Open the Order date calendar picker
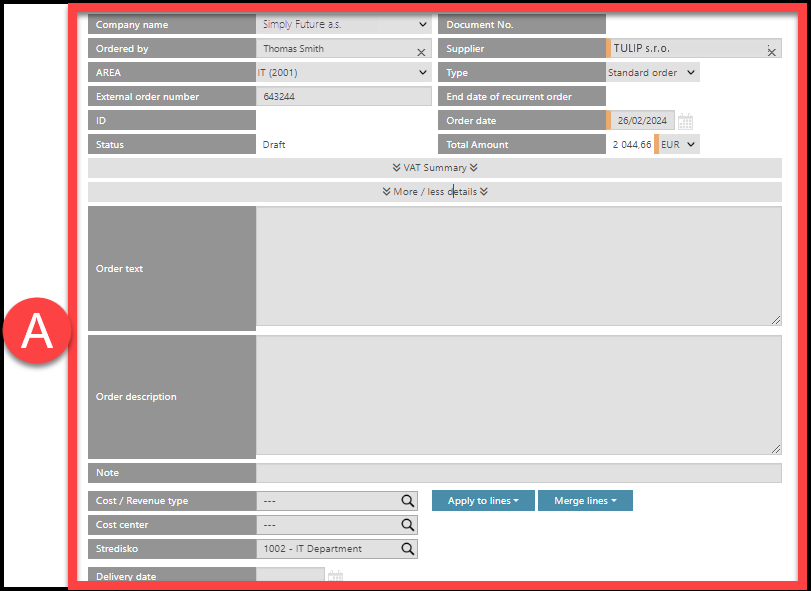This screenshot has width=811, height=591. pyautogui.click(x=685, y=122)
